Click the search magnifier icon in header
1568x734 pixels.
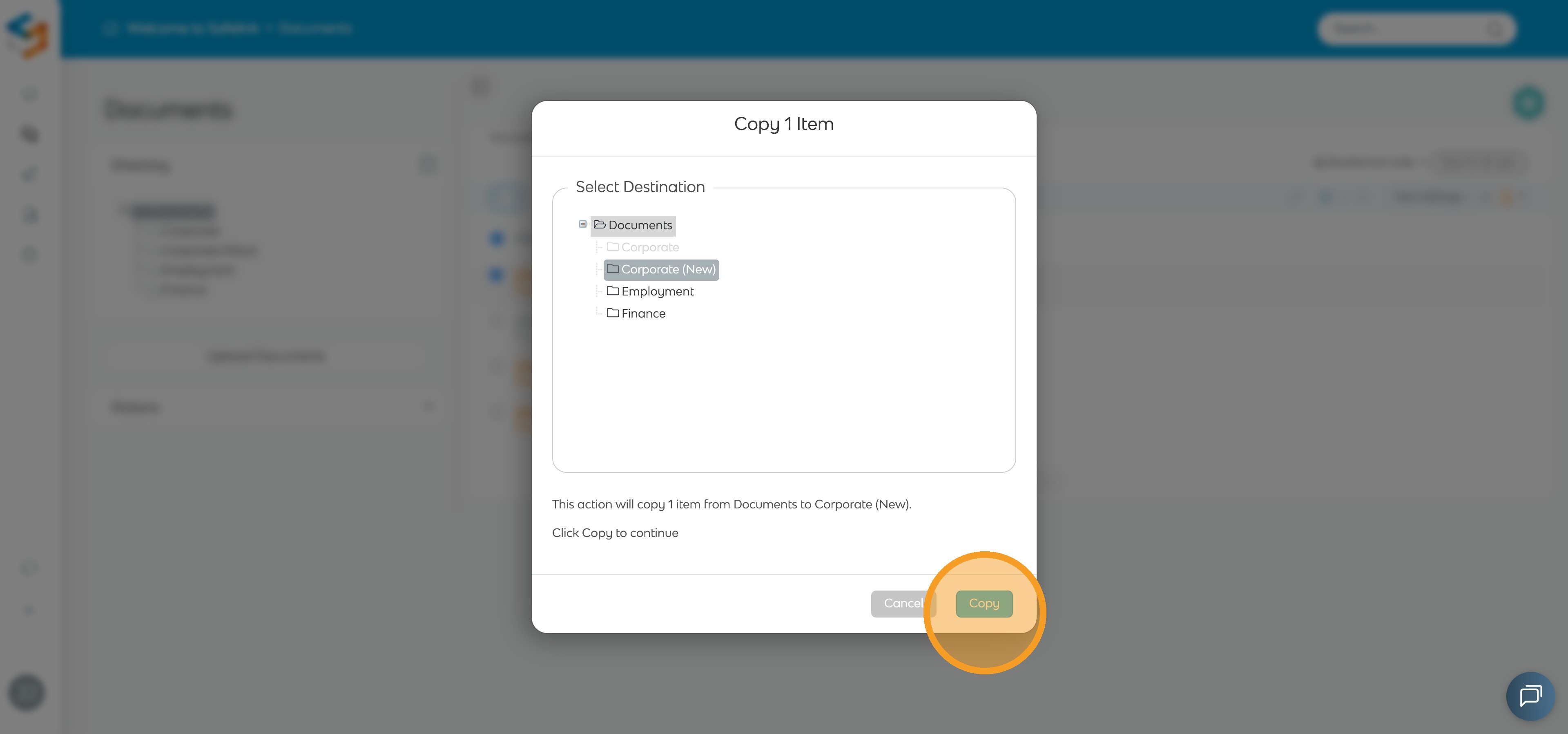1494,29
